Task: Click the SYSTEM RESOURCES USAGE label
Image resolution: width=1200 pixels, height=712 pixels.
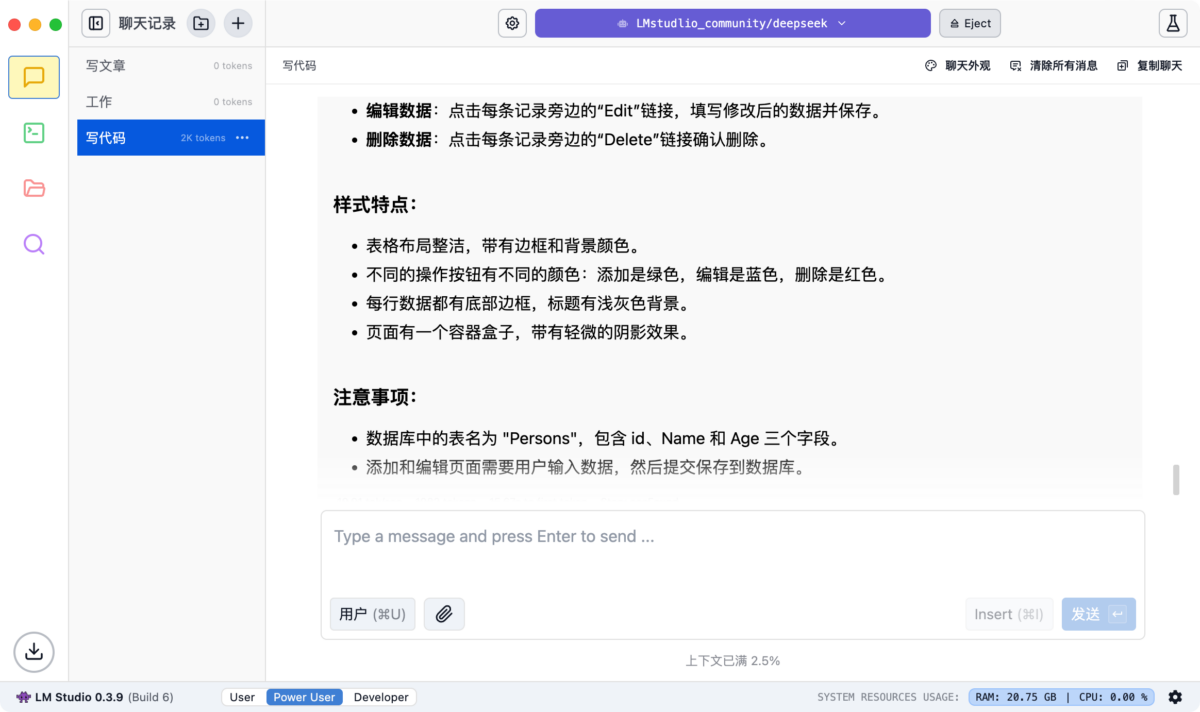Action: coord(888,697)
